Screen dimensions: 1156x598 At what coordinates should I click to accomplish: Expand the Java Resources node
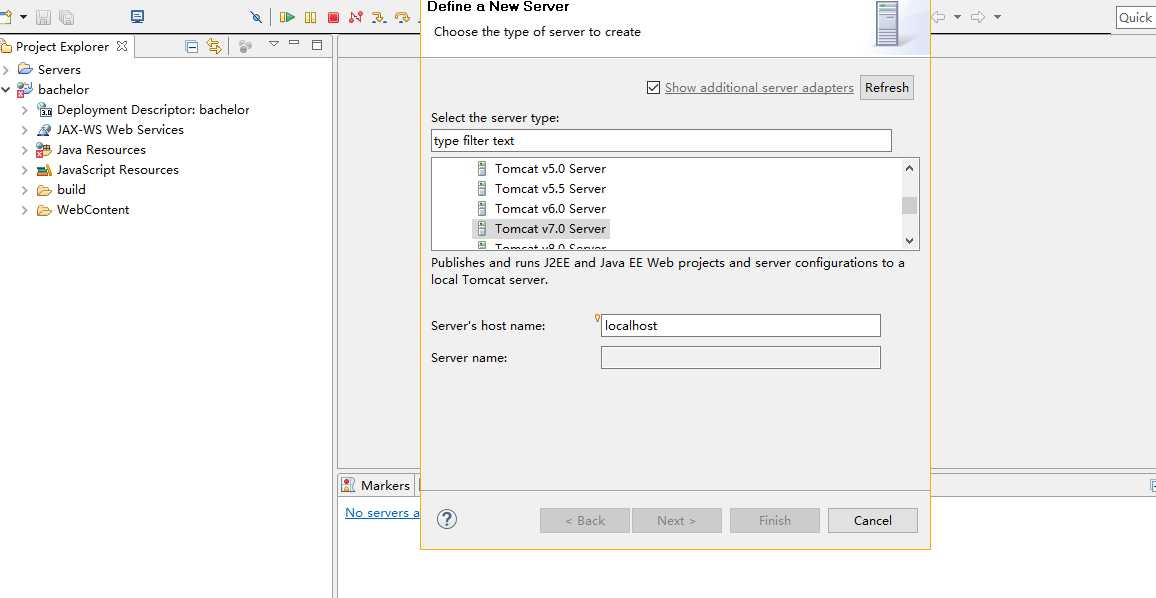24,150
